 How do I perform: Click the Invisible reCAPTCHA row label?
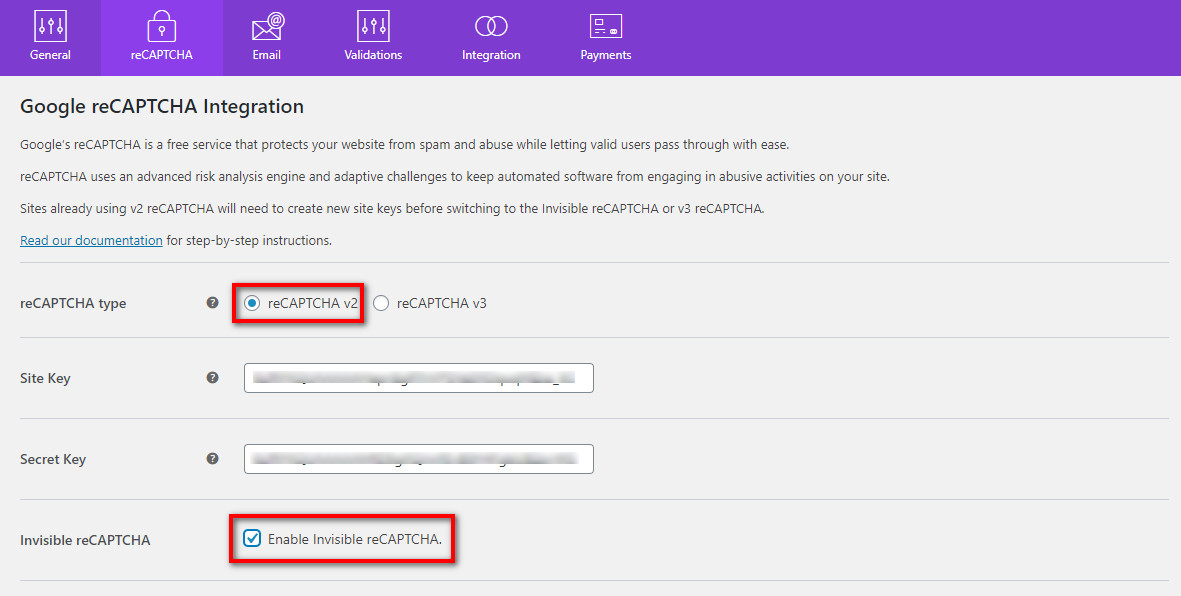[x=85, y=540]
